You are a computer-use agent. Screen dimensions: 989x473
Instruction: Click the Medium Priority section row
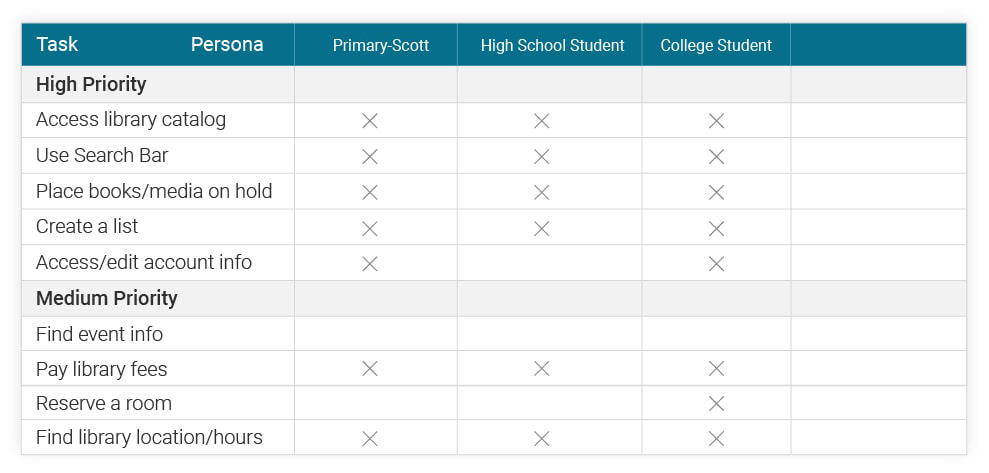[x=494, y=298]
